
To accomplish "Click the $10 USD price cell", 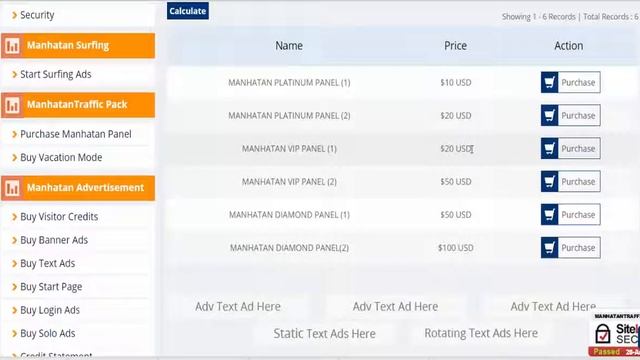I will pos(456,82).
